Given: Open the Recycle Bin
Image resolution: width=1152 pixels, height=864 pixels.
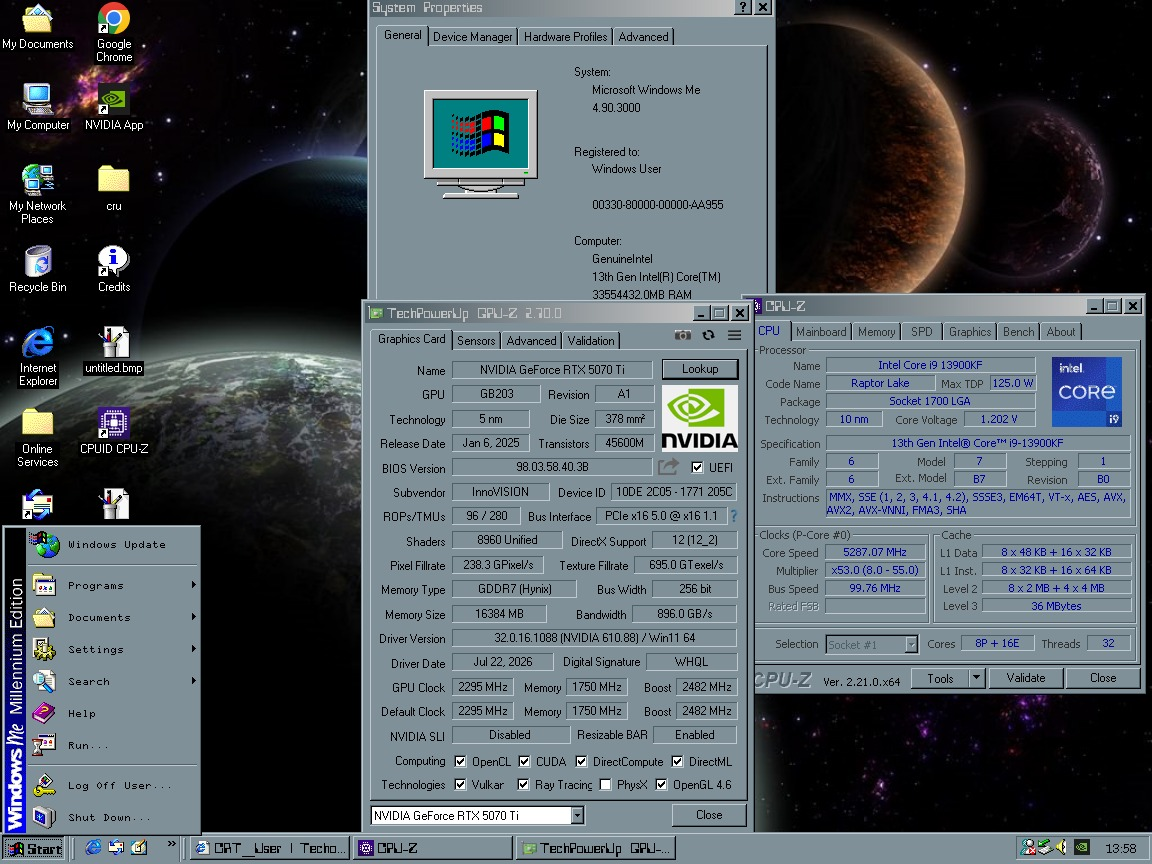Looking at the screenshot, I should 37,269.
